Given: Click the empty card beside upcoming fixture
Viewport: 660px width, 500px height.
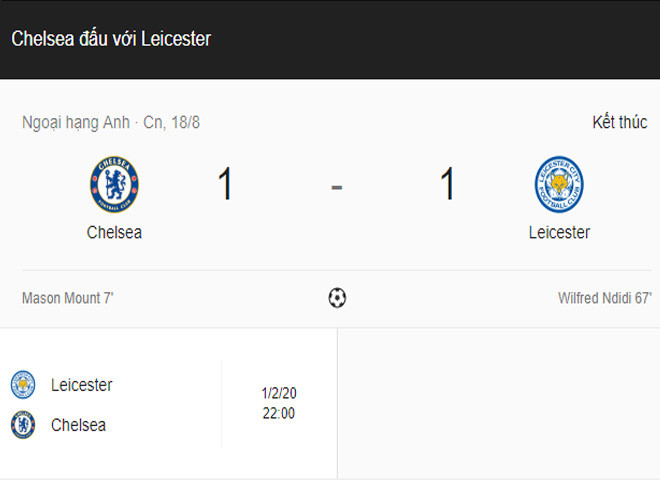Looking at the screenshot, I should 498,404.
